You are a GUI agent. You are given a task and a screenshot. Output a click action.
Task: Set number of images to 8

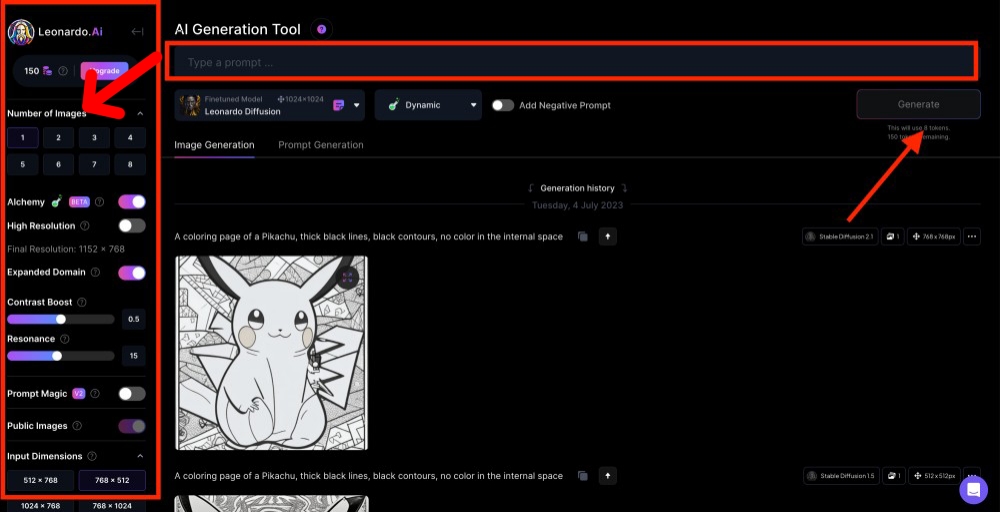tap(130, 165)
